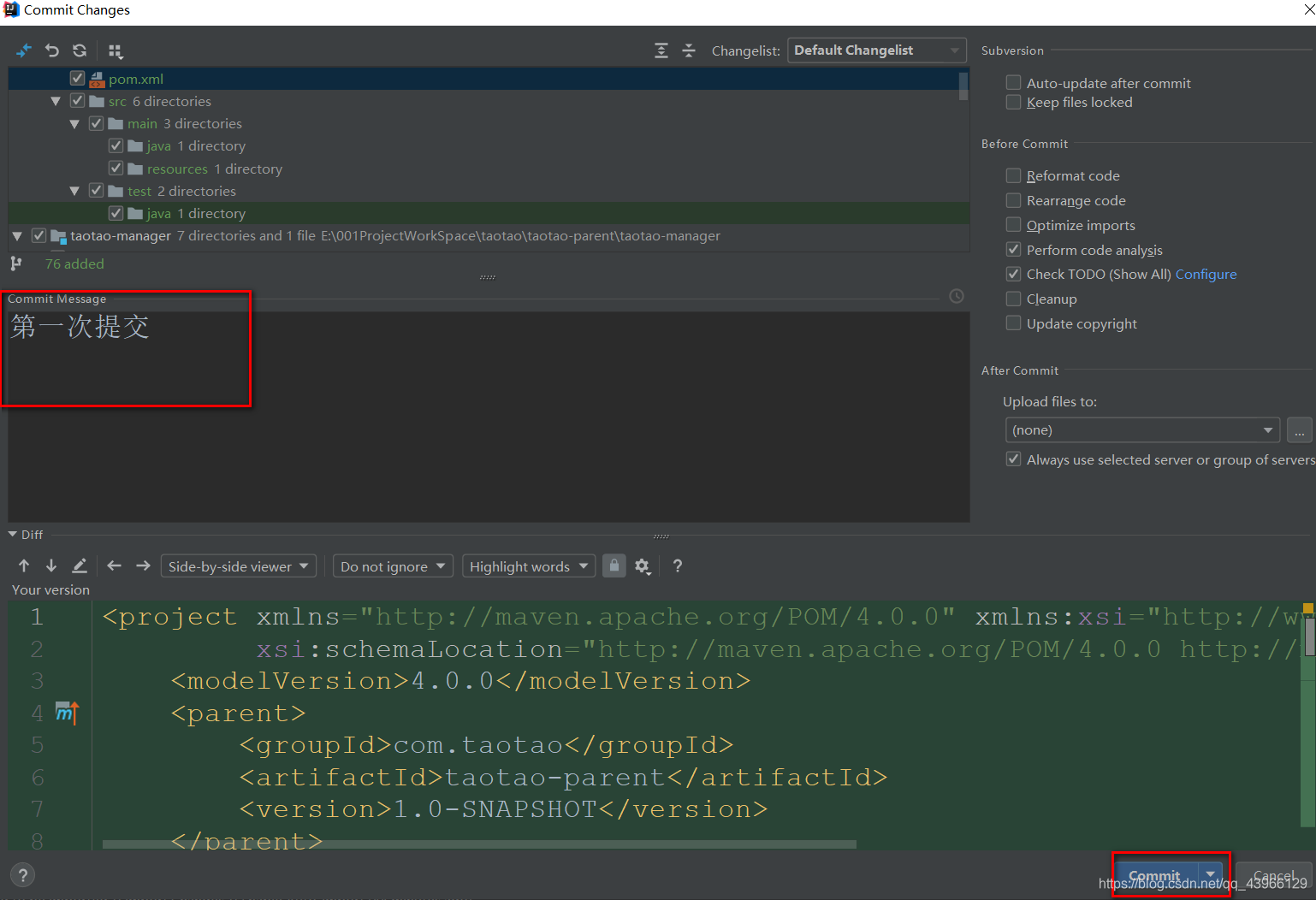
Task: Enable Update copyright option
Action: point(1013,323)
